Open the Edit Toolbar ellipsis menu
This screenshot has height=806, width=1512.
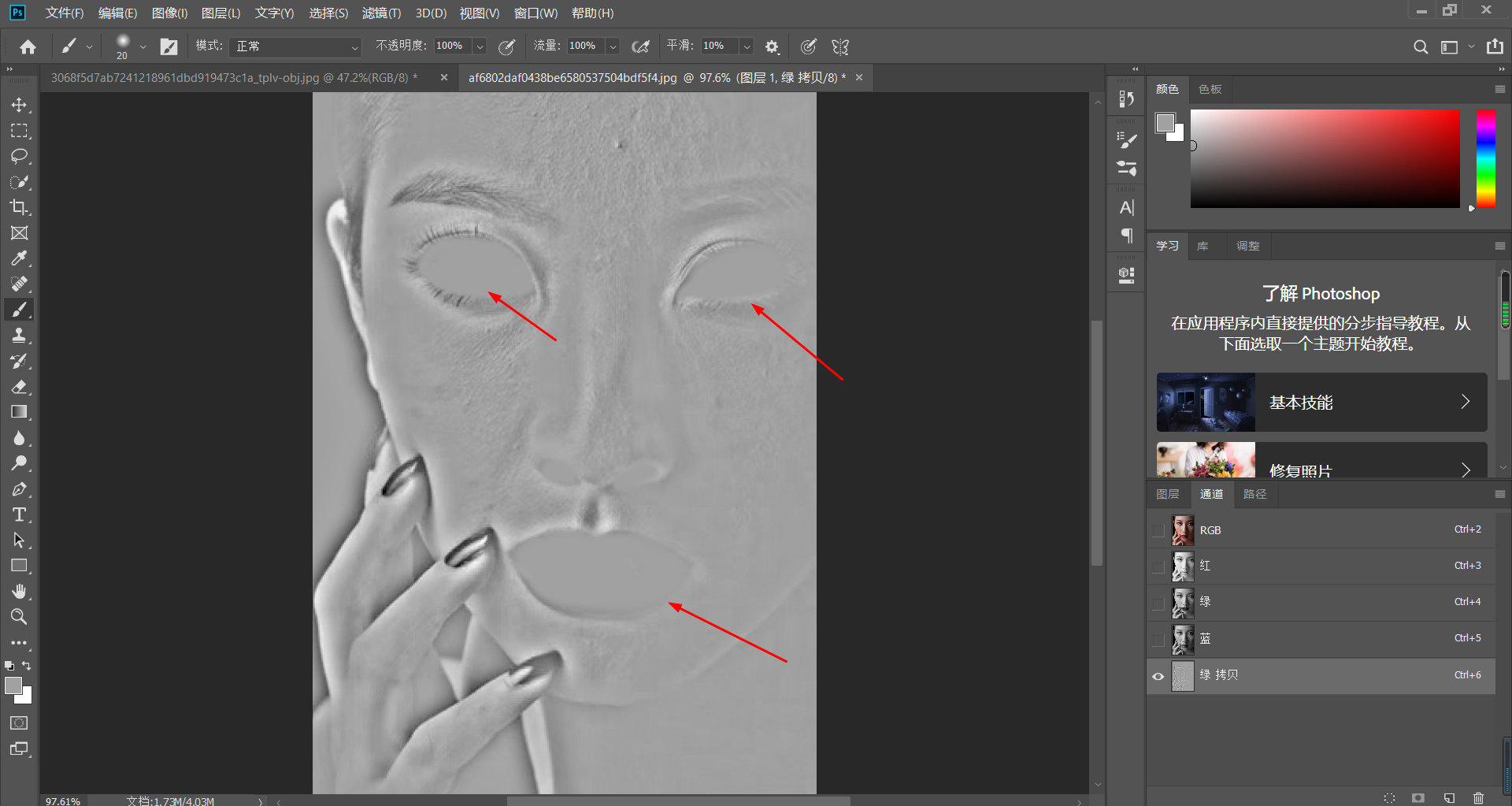point(19,643)
